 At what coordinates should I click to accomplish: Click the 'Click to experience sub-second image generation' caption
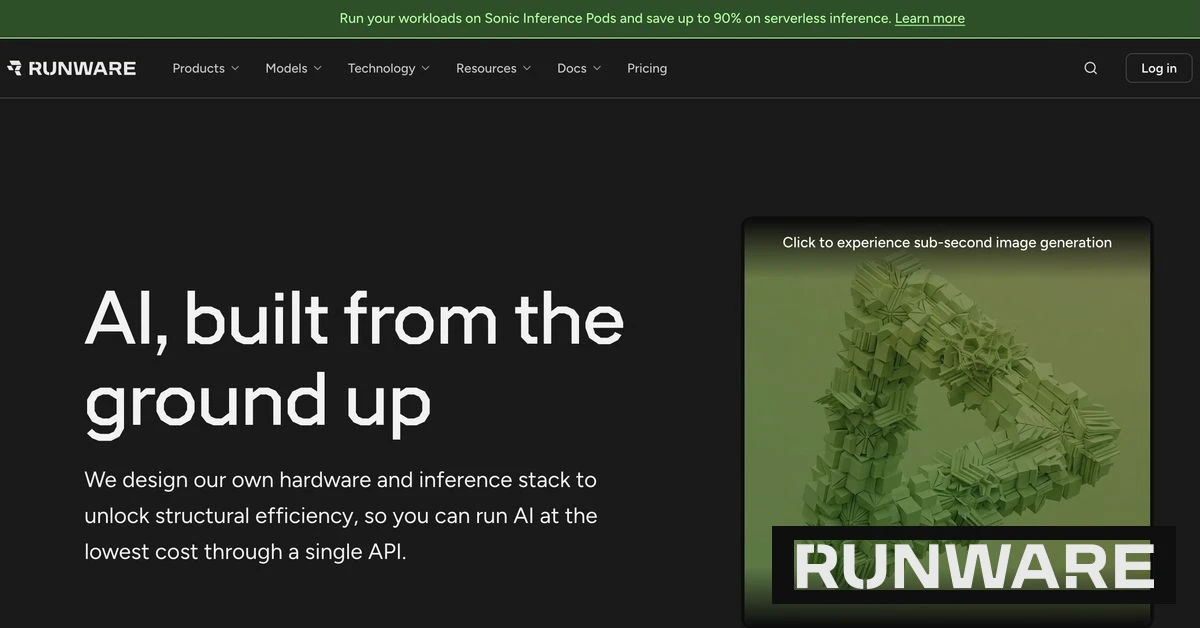pos(947,242)
